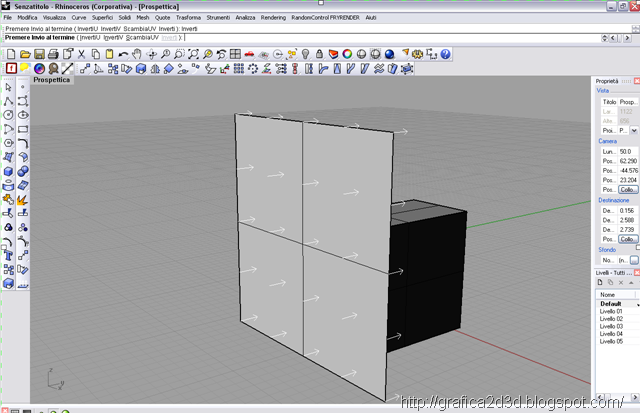Click the Save file icon
Viewport: 640px width, 413px height.
[x=39, y=53]
